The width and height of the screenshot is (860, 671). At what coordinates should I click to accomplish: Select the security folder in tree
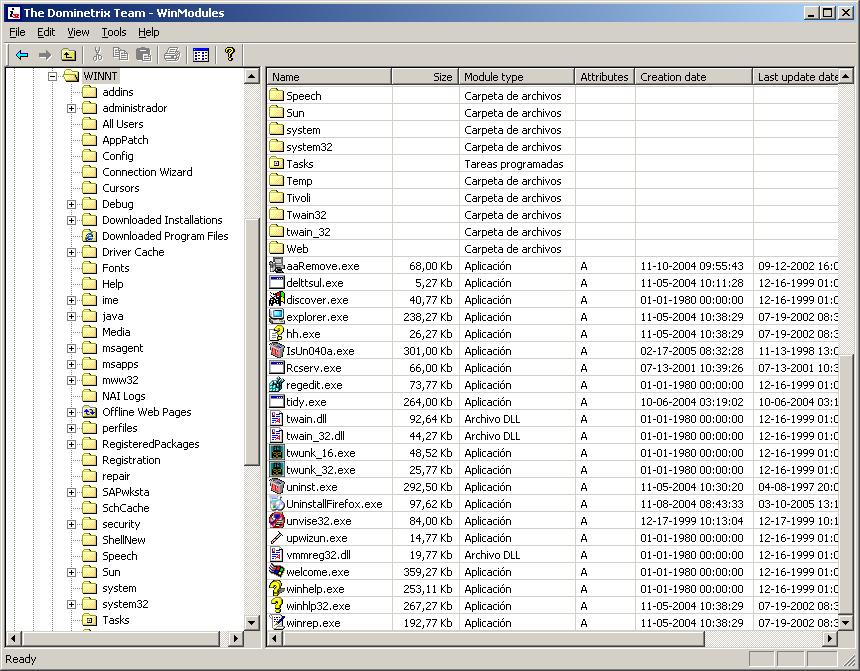tap(121, 524)
